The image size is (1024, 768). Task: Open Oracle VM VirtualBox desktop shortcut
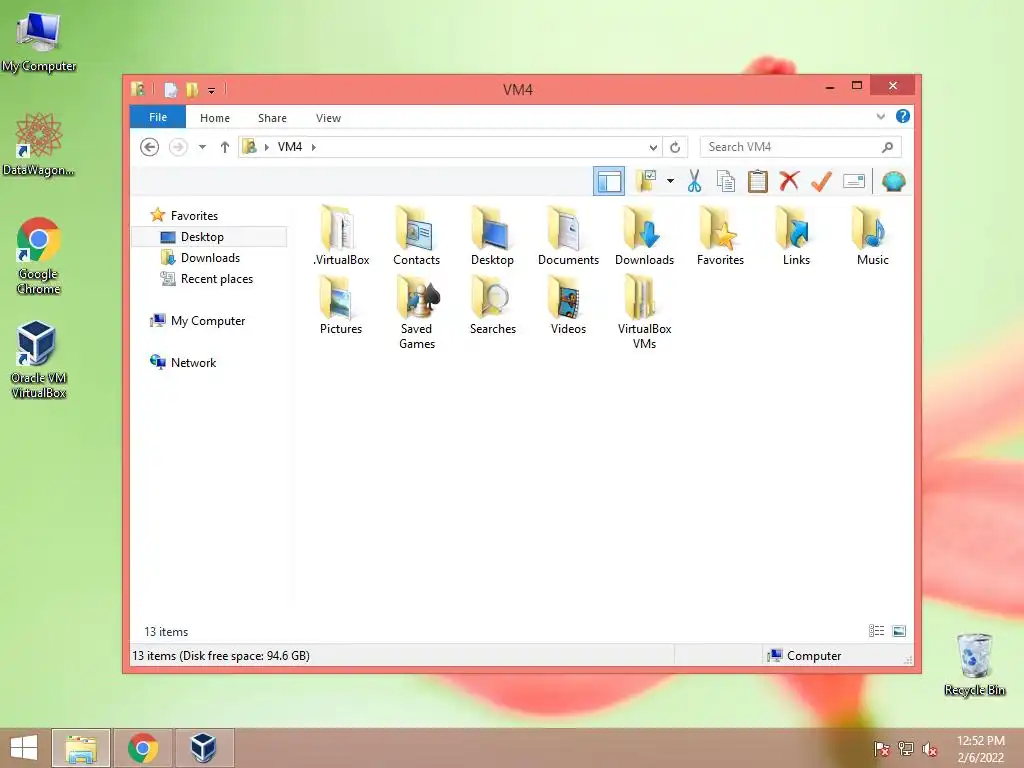[39, 359]
